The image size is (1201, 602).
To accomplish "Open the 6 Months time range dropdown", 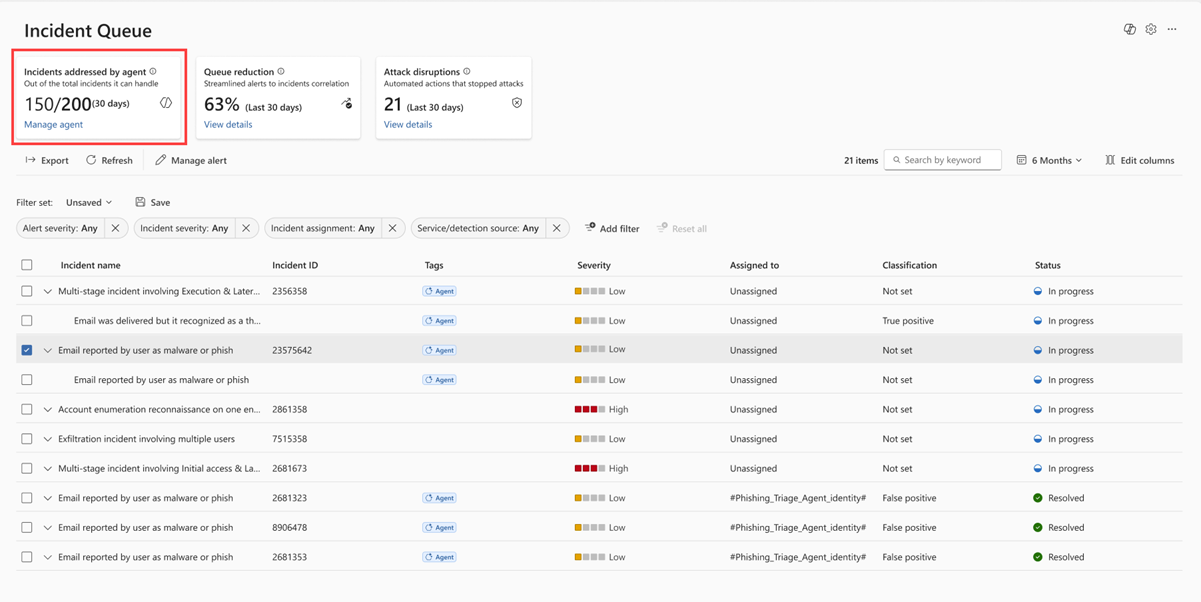I will click(x=1049, y=160).
